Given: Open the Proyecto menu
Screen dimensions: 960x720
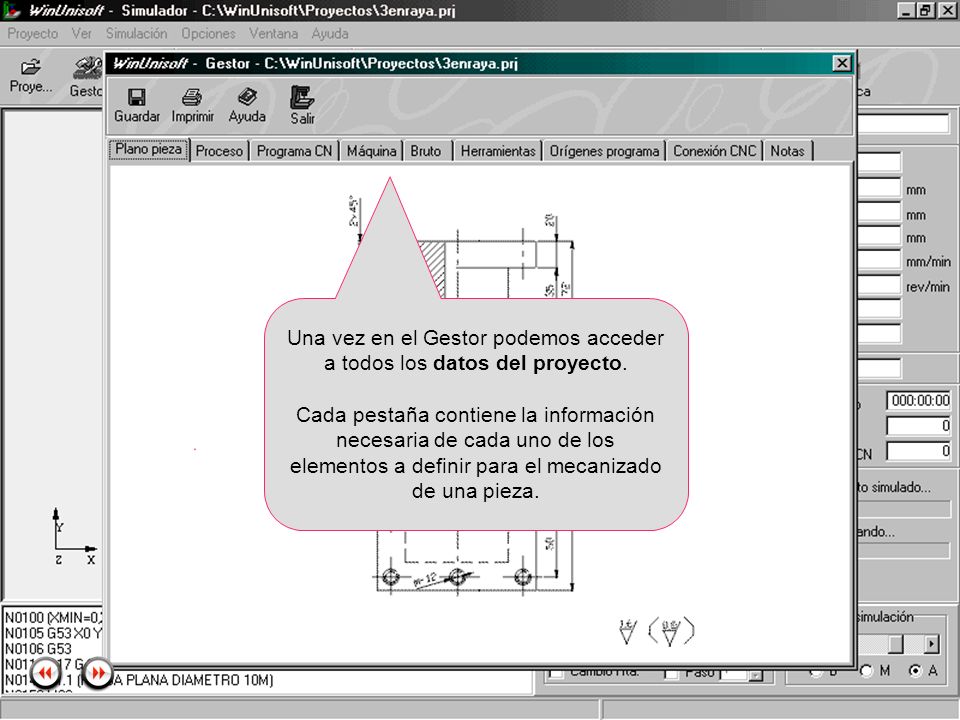Looking at the screenshot, I should 33,34.
